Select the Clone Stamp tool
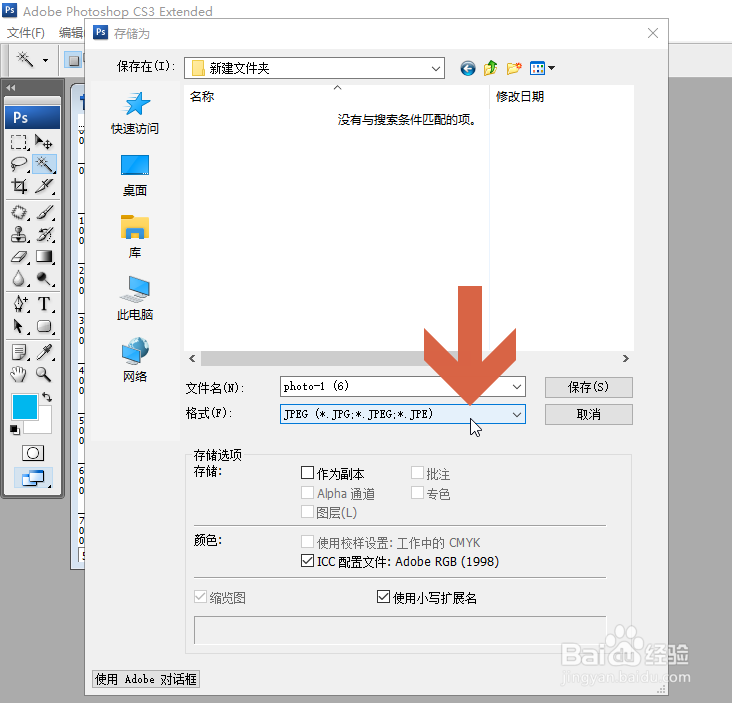The image size is (732, 703). pyautogui.click(x=19, y=234)
